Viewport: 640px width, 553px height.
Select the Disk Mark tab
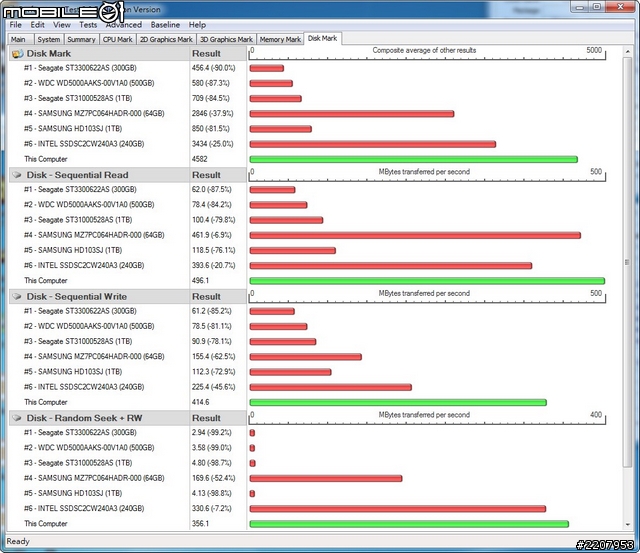coord(322,38)
